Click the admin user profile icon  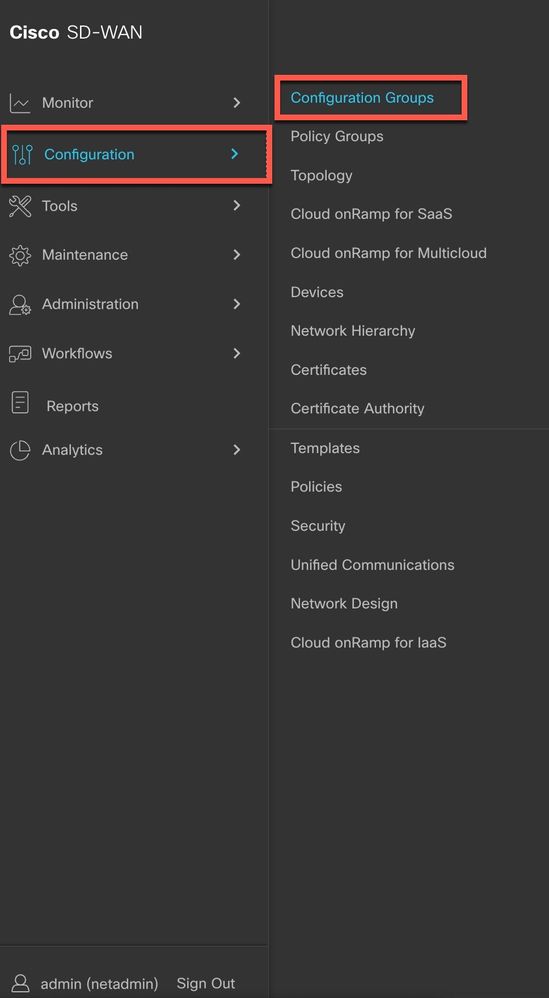click(x=21, y=983)
